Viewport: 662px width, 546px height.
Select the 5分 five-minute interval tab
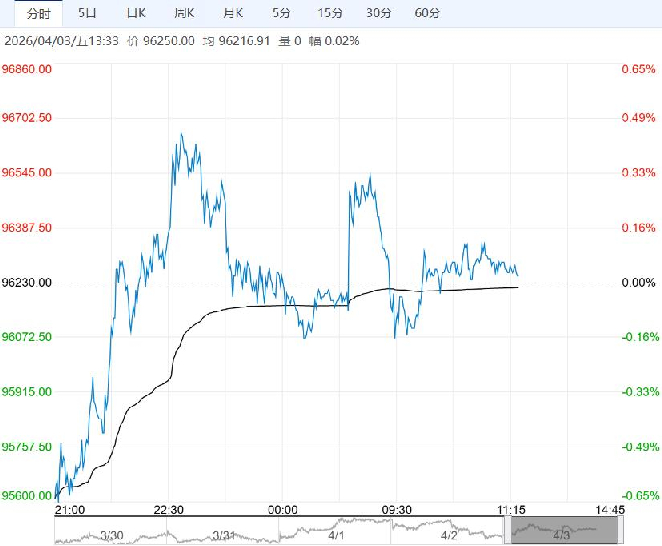pyautogui.click(x=282, y=14)
